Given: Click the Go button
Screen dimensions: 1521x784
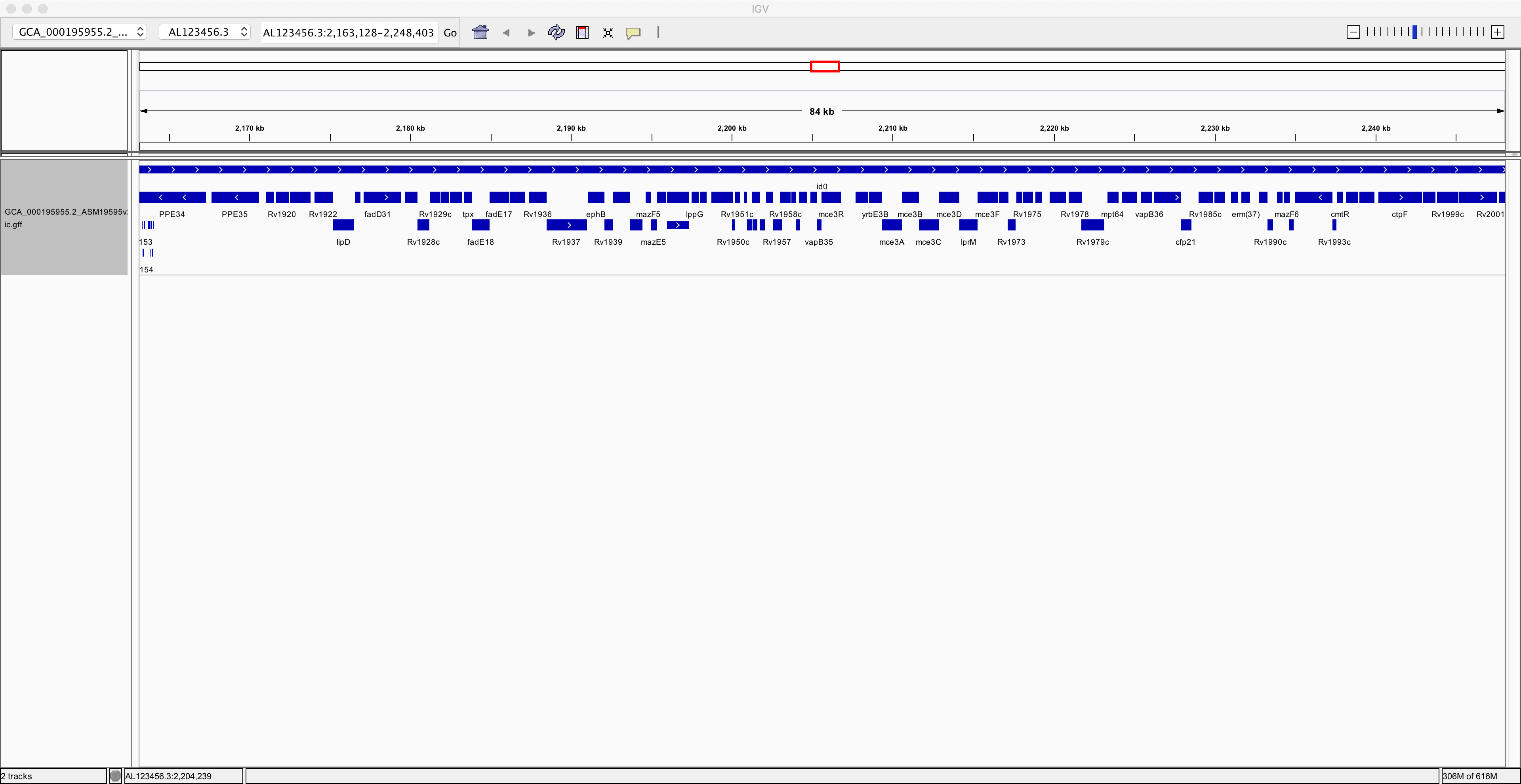Looking at the screenshot, I should coord(450,32).
